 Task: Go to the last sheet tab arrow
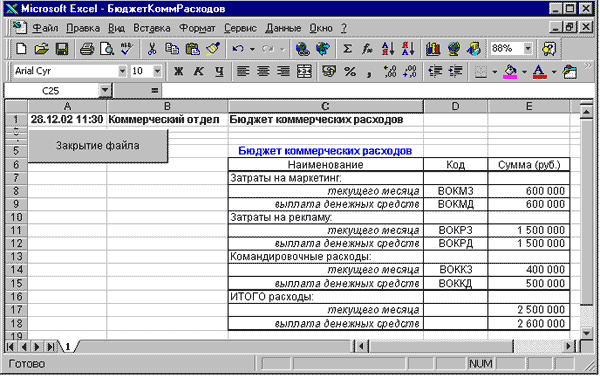coord(50,347)
